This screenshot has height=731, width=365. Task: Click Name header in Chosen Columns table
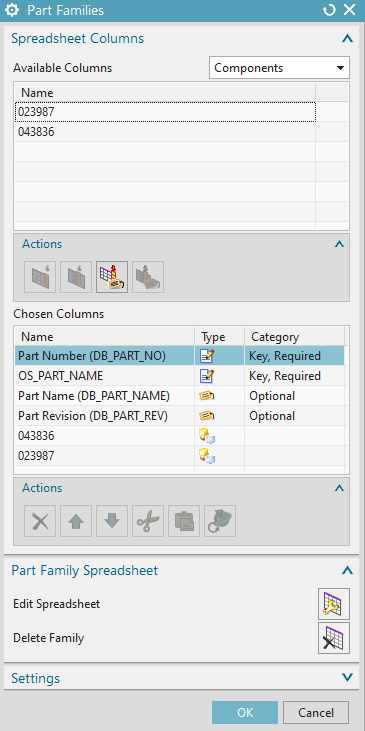coord(104,337)
